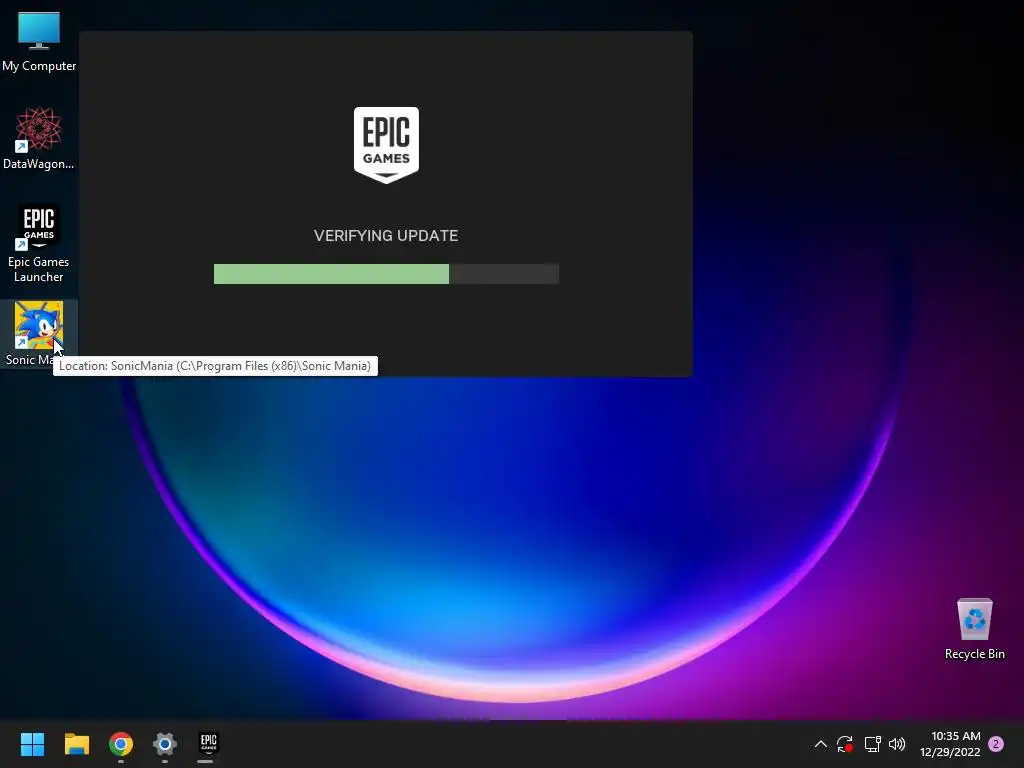Select the Recycle Bin desktop icon
Image resolution: width=1024 pixels, height=768 pixels.
[x=974, y=629]
